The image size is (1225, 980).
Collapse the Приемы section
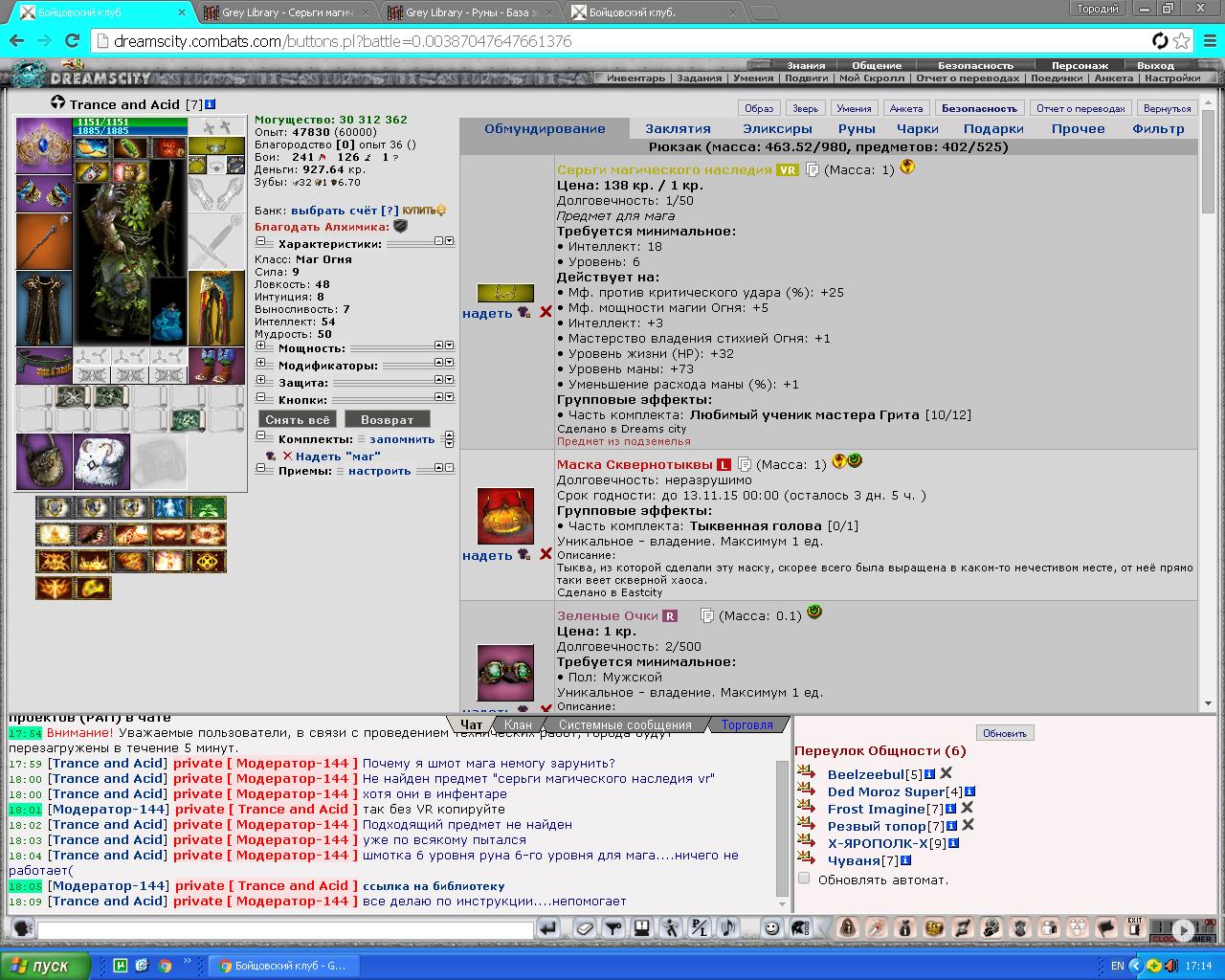260,470
